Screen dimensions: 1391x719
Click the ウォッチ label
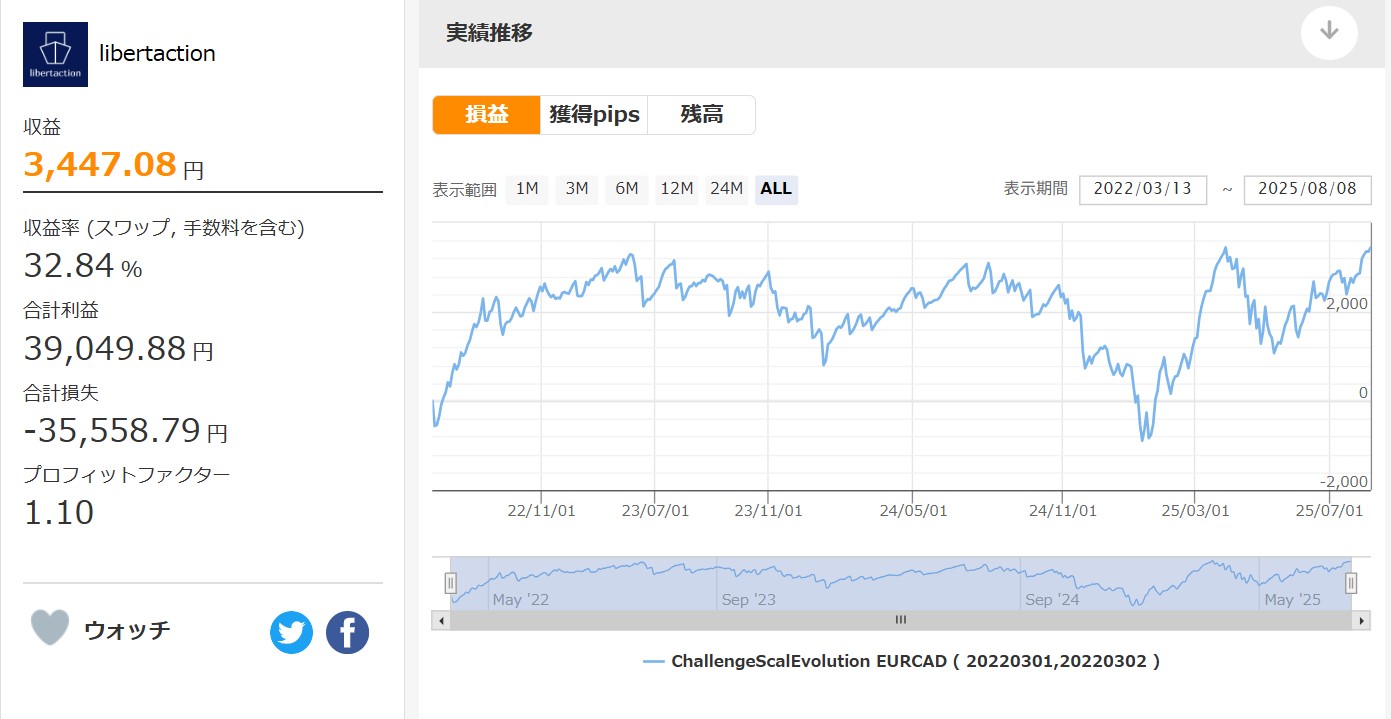pos(127,630)
